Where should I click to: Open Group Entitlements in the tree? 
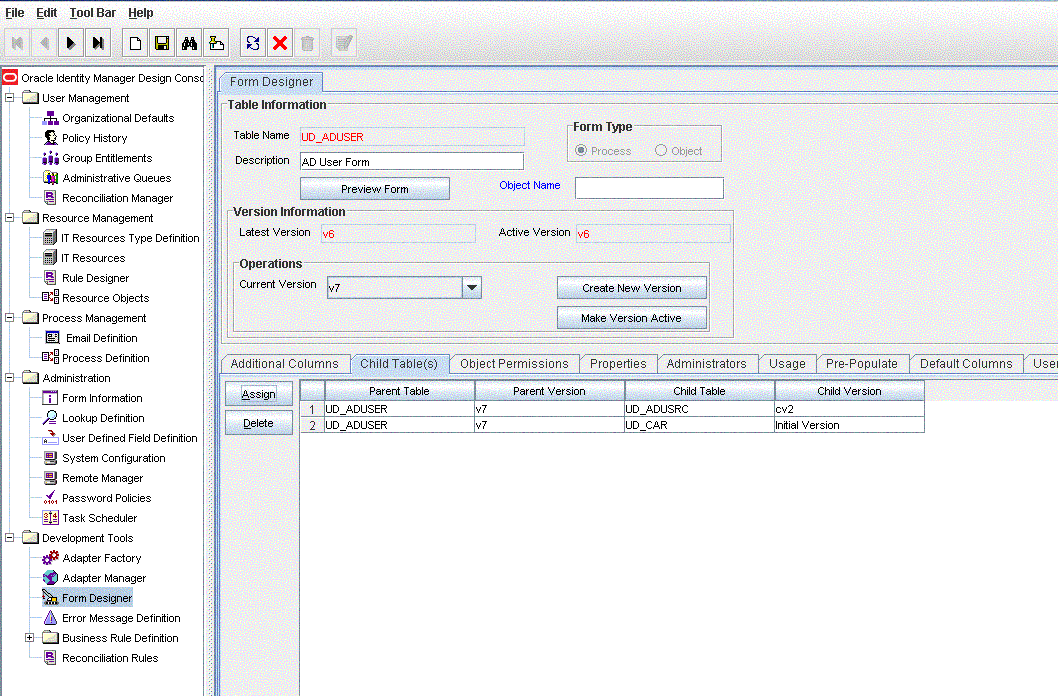click(107, 158)
